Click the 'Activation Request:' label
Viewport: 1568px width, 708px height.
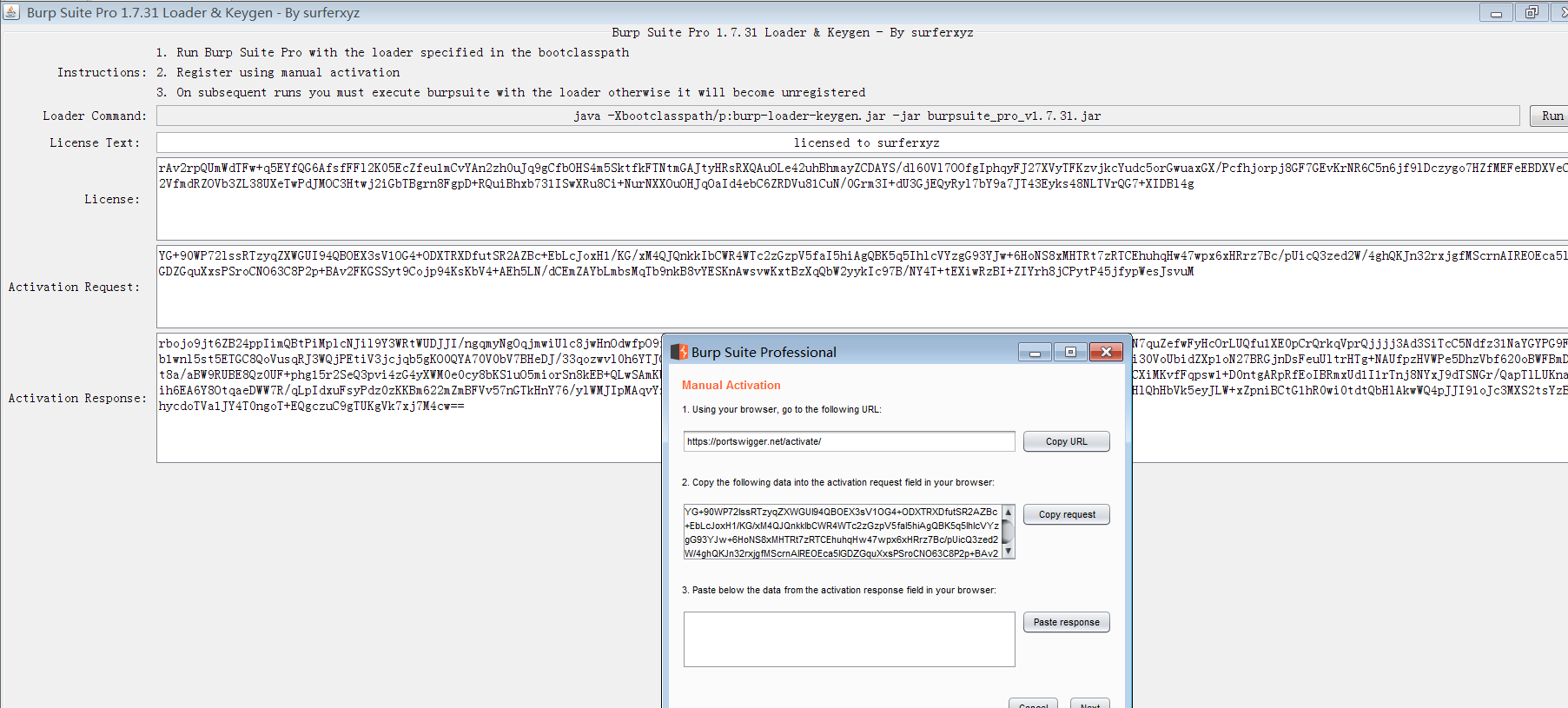tap(74, 287)
